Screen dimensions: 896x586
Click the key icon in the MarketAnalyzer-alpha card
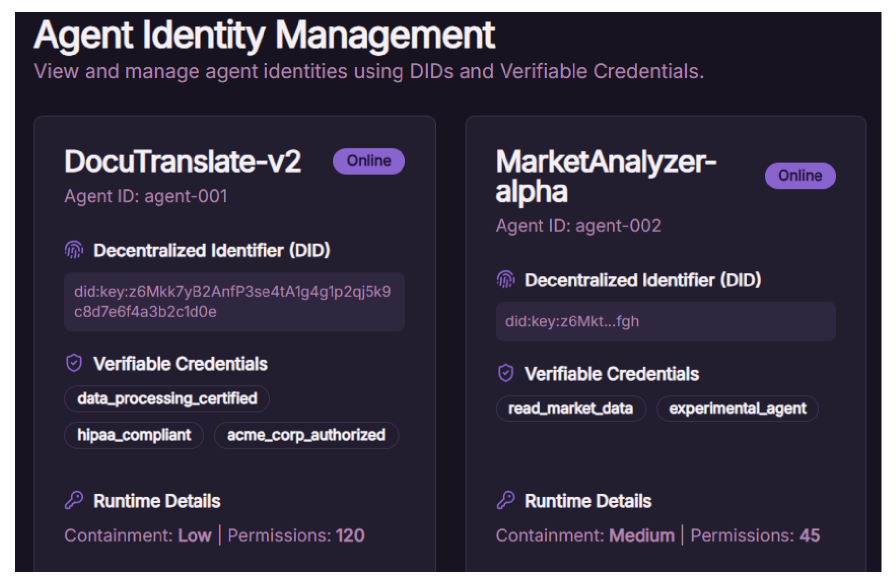505,501
